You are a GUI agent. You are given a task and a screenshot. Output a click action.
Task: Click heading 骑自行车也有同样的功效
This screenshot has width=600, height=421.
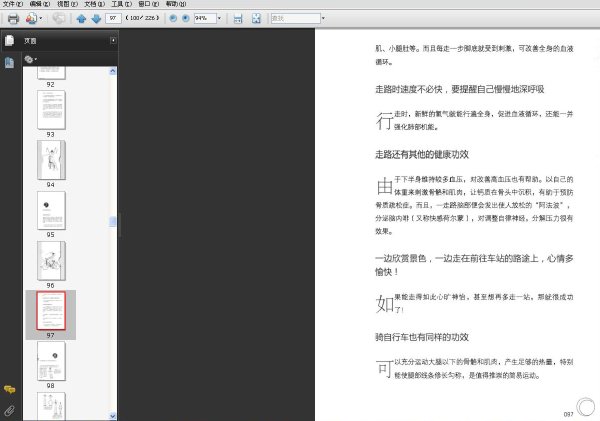pos(422,337)
